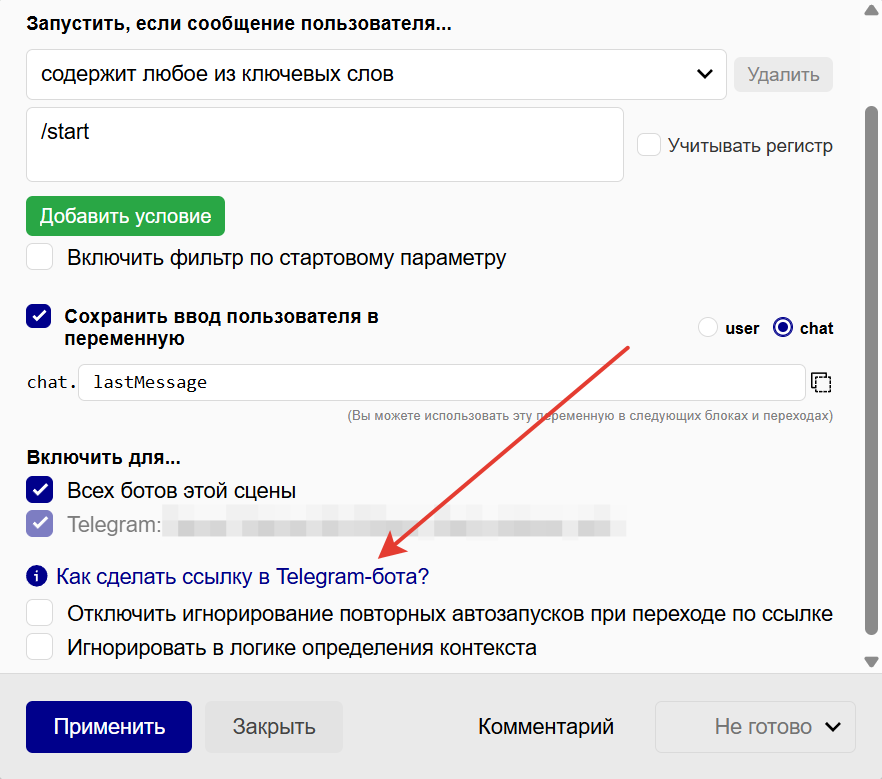Viewport: 882px width, 779px height.
Task: Enable Отключить игнорирование повторных автозапусков checkbox
Action: (39, 613)
